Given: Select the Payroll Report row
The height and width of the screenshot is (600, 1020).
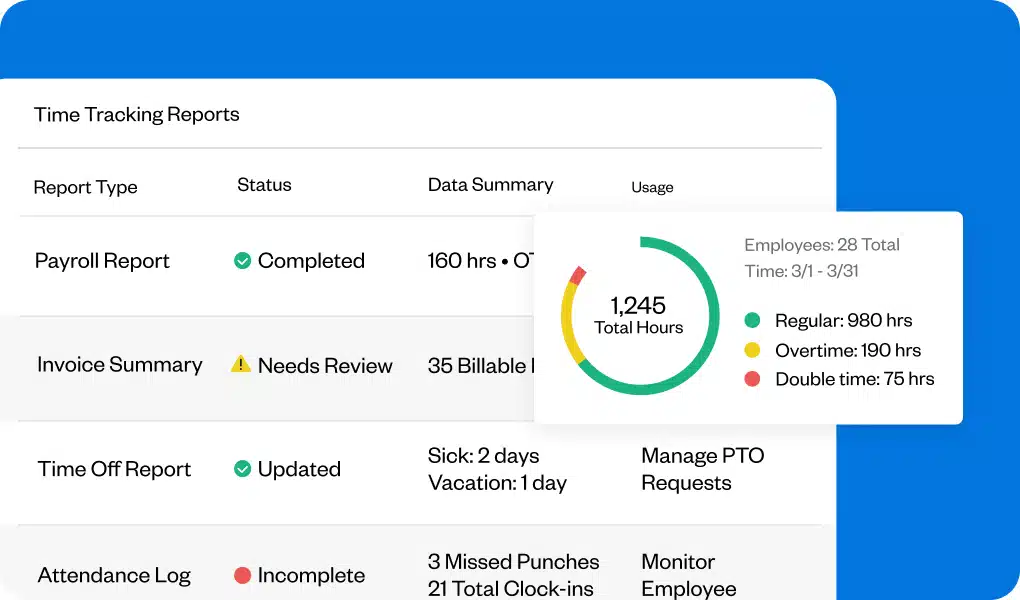Looking at the screenshot, I should coord(102,261).
